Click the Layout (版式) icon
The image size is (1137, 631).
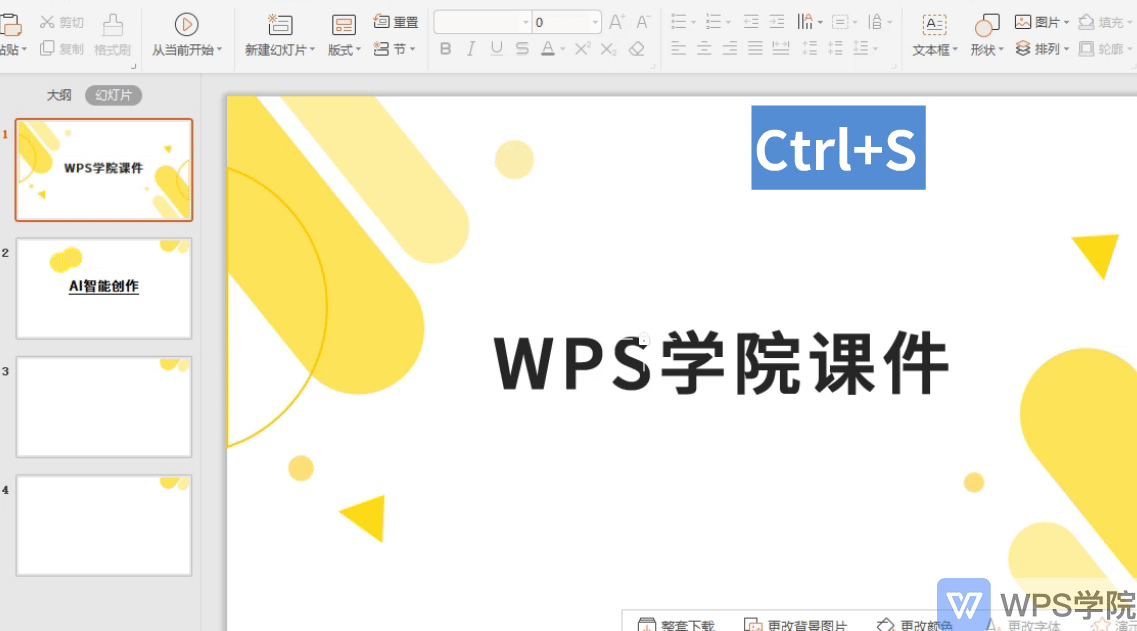pyautogui.click(x=343, y=25)
